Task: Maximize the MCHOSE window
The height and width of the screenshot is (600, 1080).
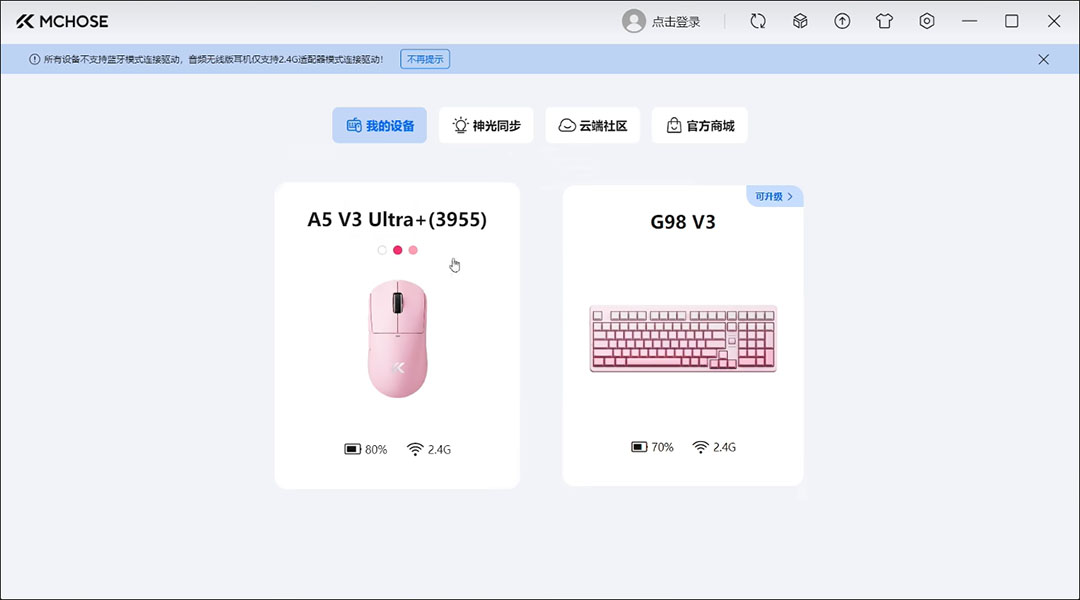Action: (x=1012, y=21)
